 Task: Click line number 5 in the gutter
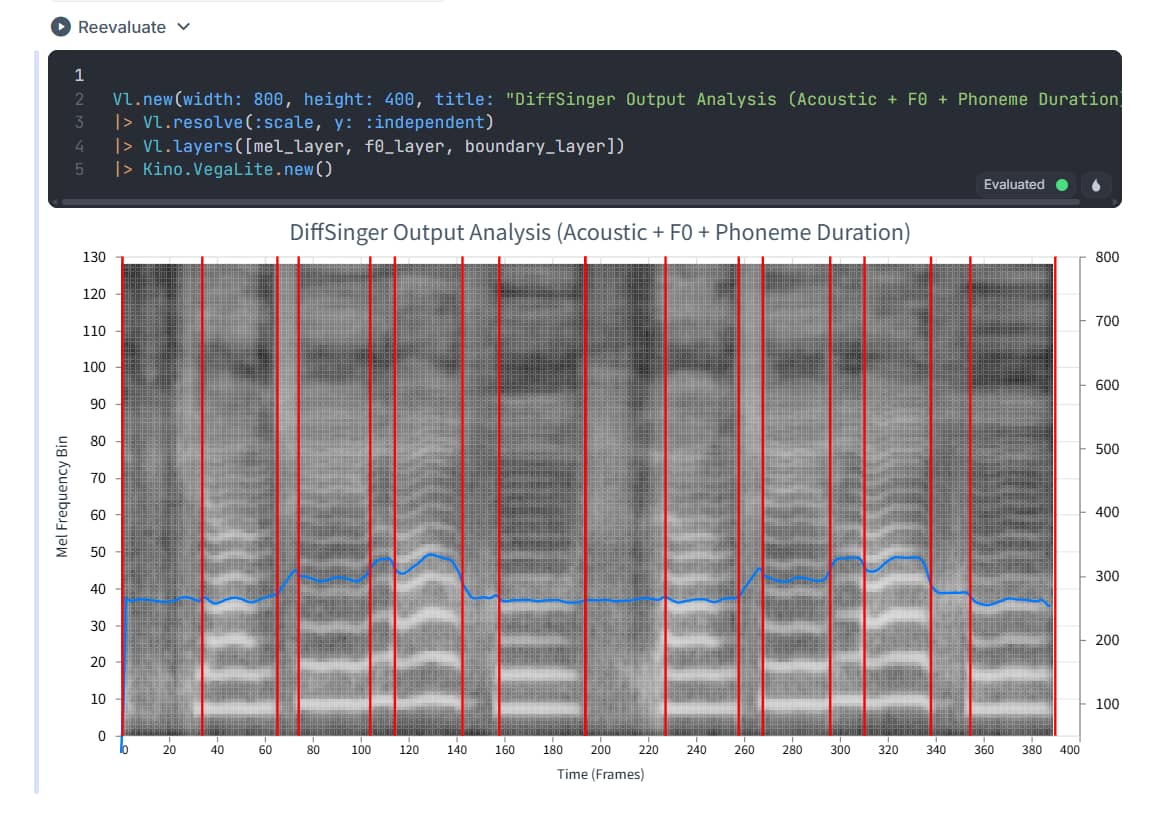(x=79, y=169)
